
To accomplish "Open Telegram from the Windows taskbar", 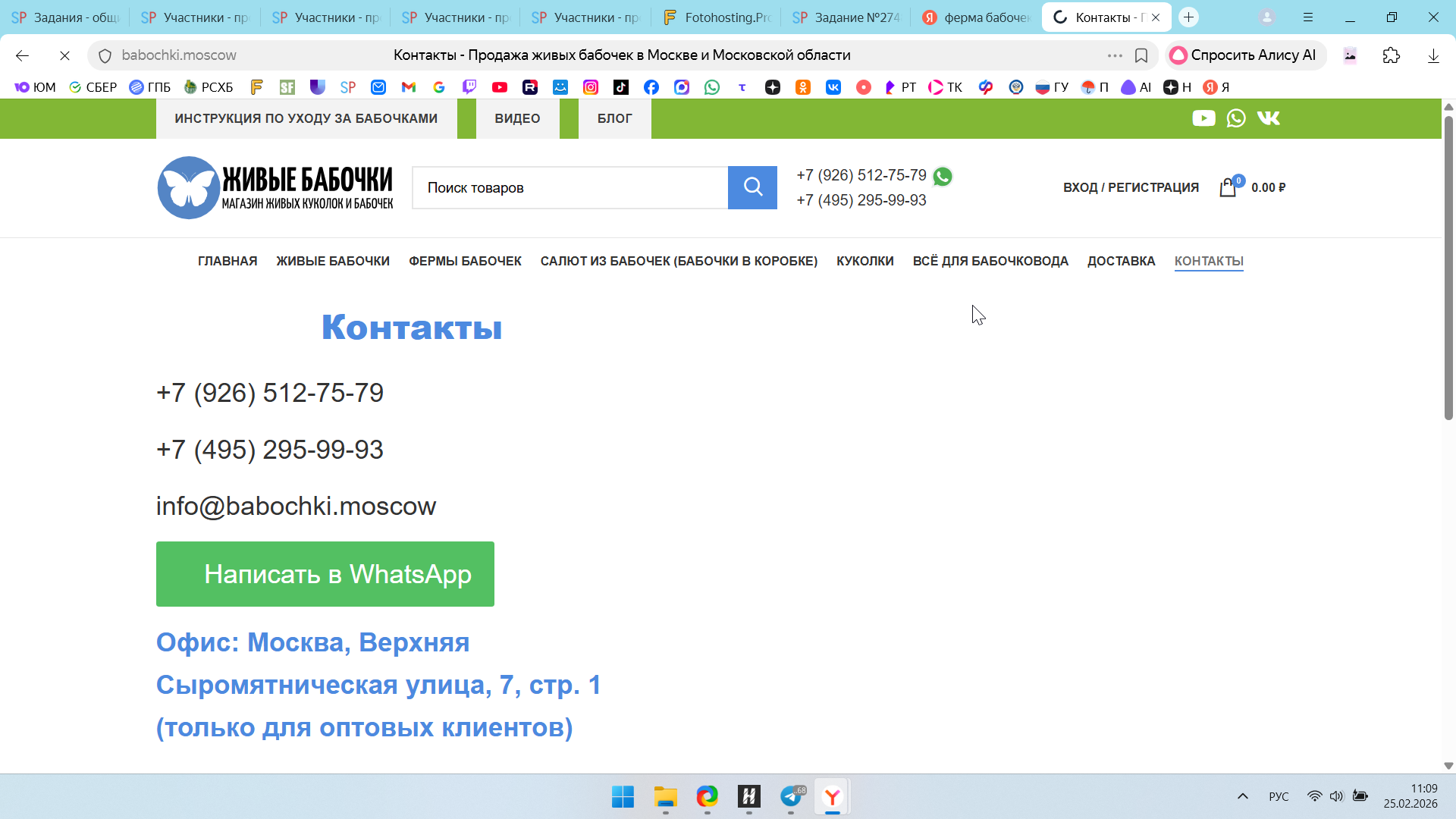I will 791,797.
